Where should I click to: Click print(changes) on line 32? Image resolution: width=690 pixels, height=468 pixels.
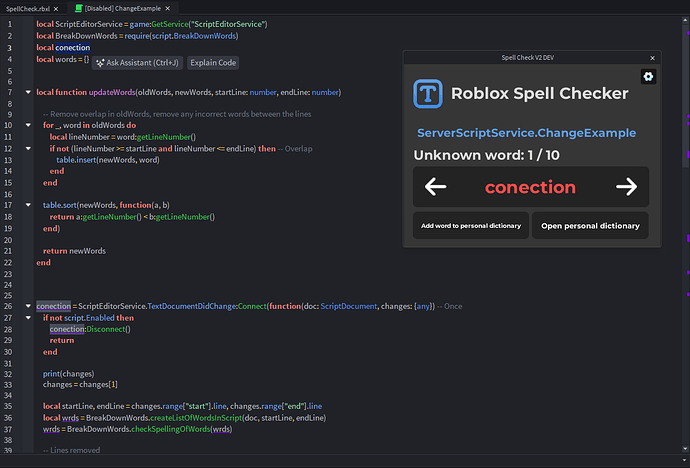tap(69, 374)
